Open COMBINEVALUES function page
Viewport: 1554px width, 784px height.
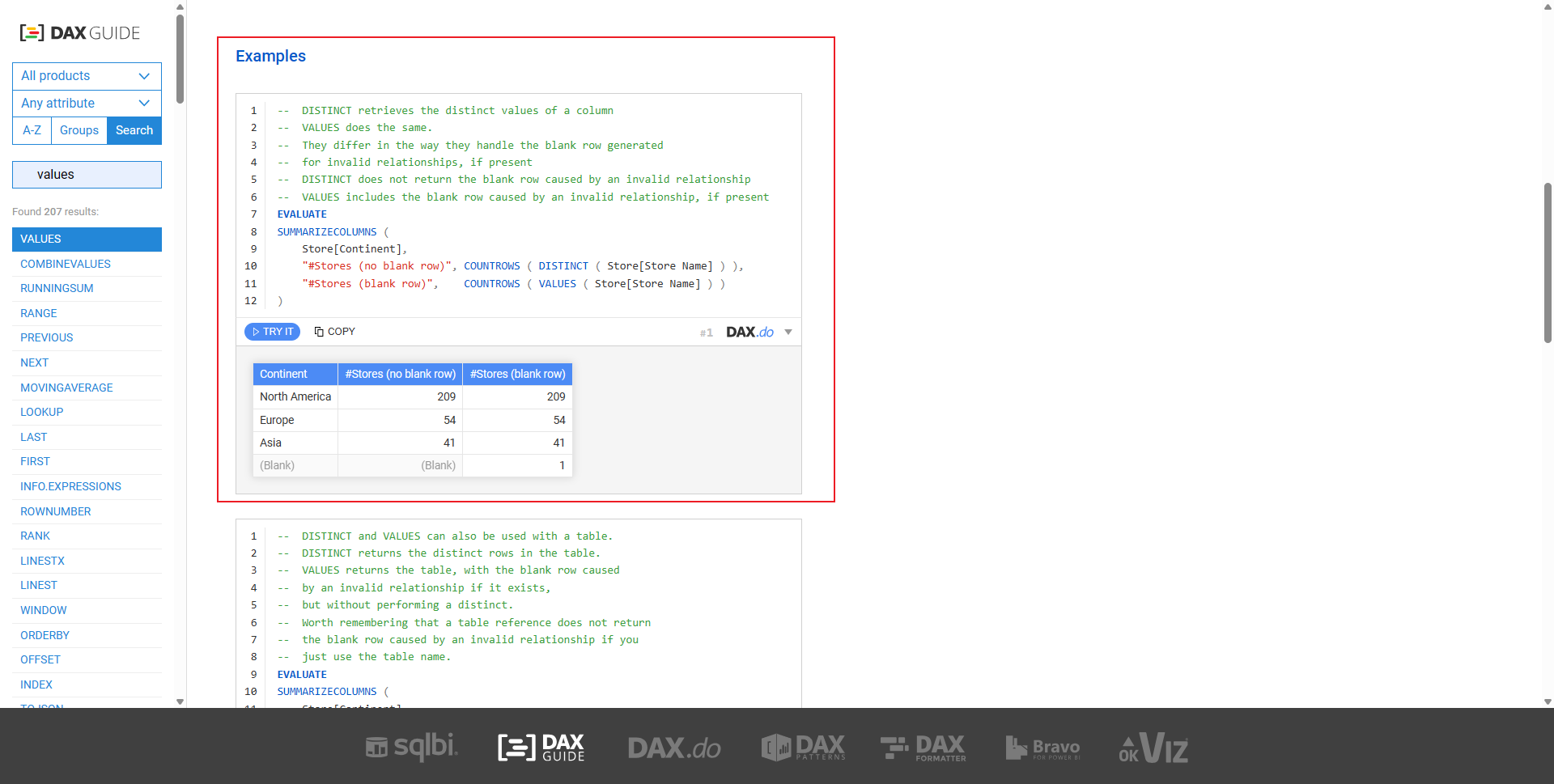[66, 264]
